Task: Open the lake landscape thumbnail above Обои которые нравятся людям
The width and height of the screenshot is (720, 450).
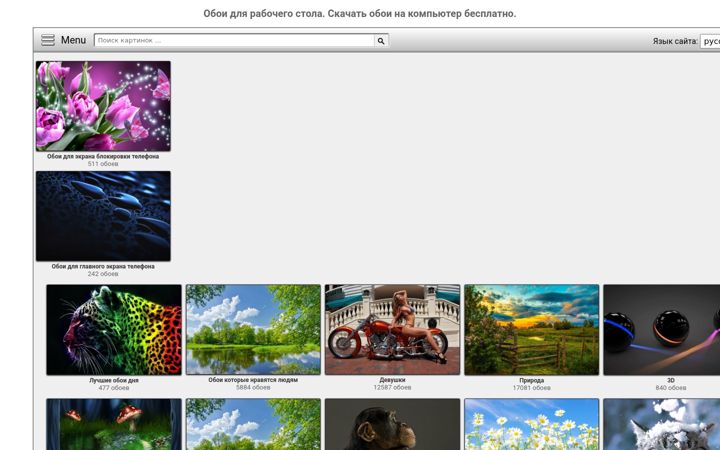Action: pos(253,330)
